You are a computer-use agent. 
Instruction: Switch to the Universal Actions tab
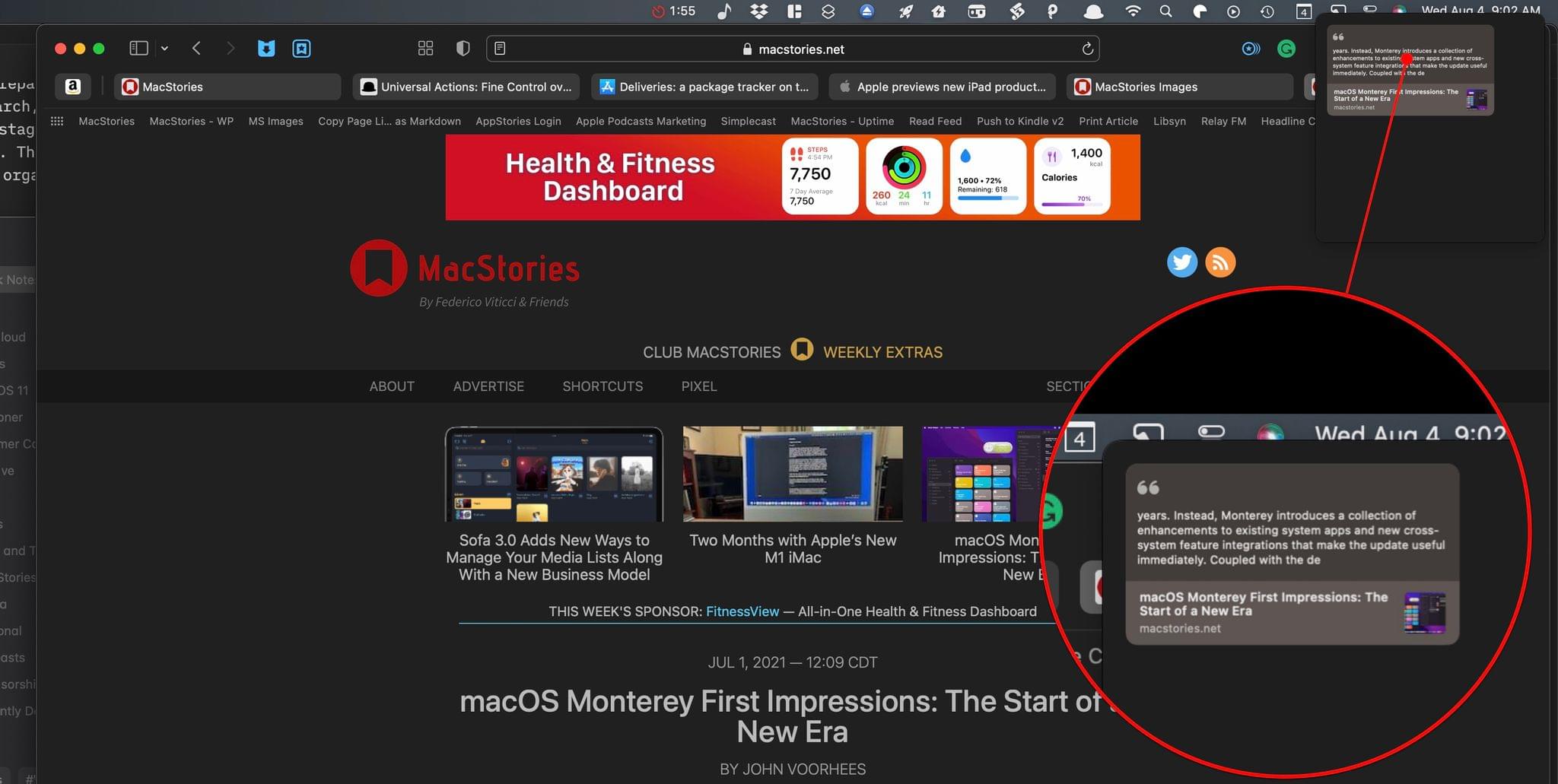point(466,87)
